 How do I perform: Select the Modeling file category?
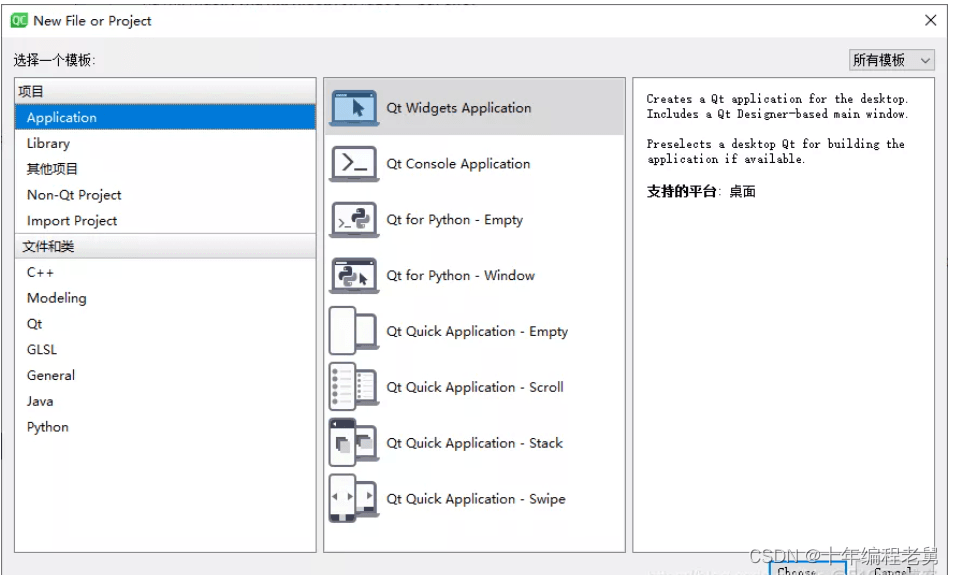point(165,298)
